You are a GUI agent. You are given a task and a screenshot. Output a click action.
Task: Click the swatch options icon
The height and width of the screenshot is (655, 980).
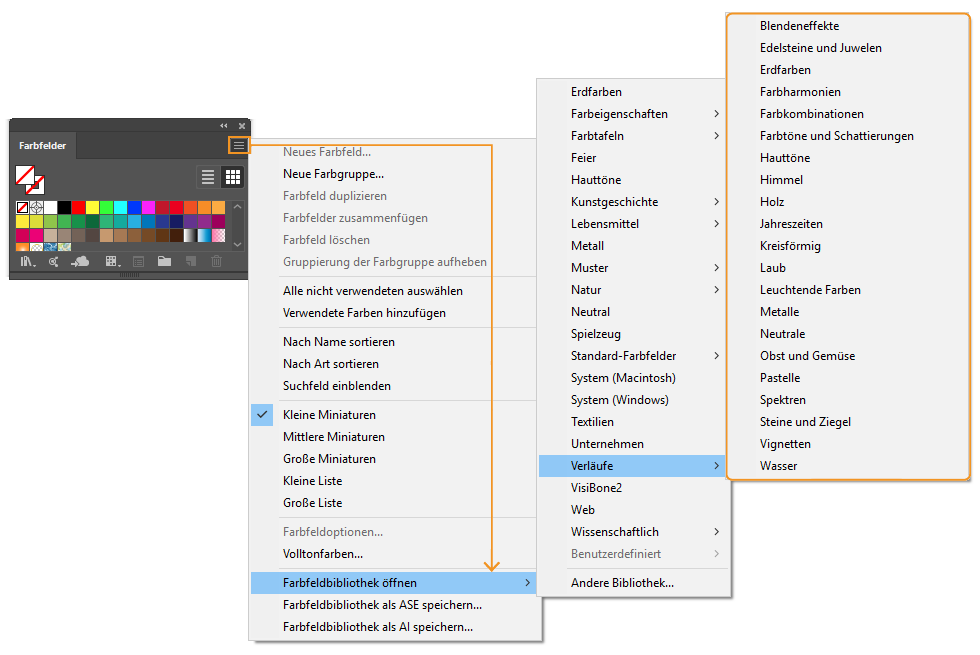(x=139, y=261)
